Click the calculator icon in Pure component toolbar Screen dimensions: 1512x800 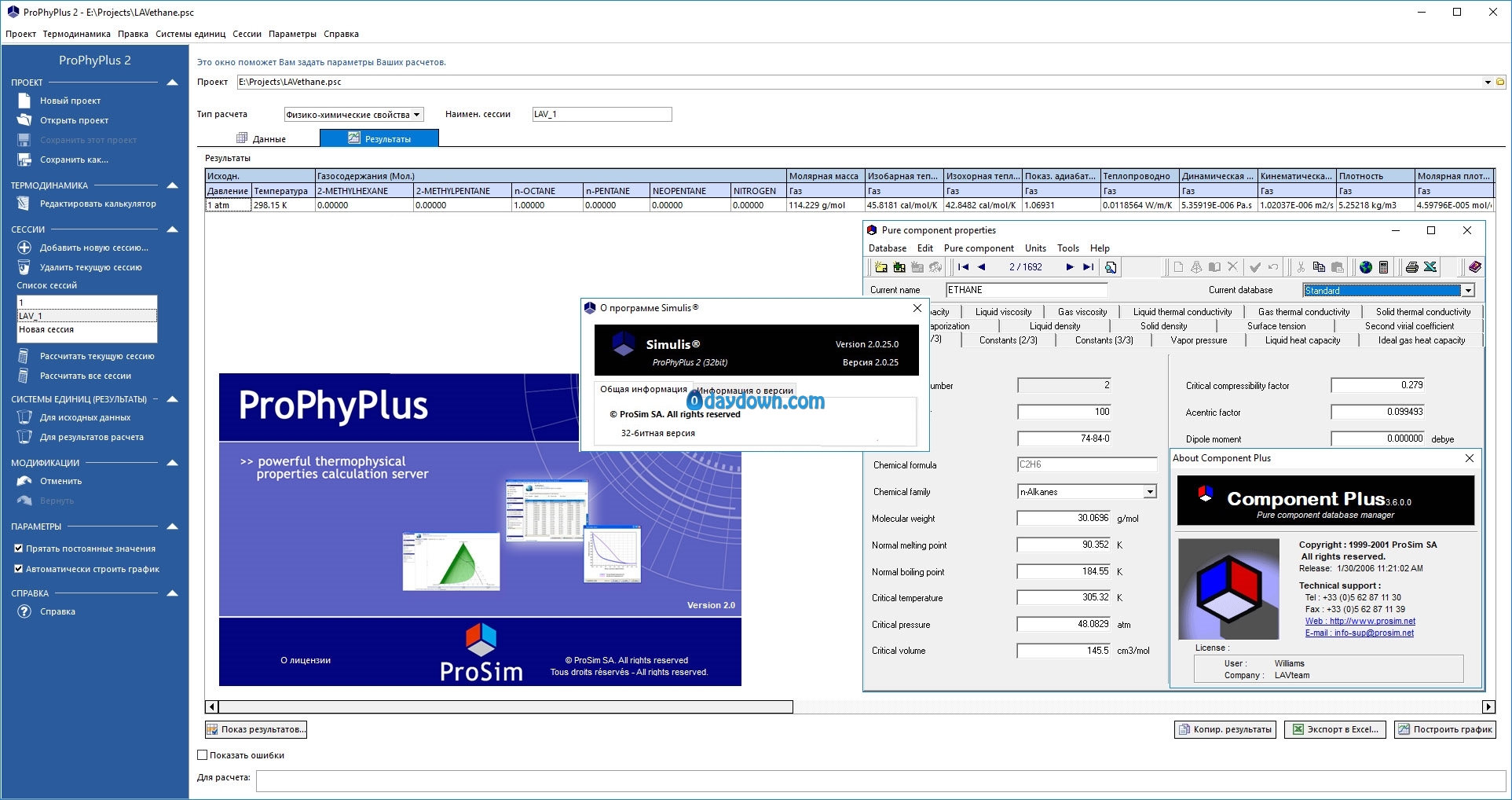tap(1384, 267)
